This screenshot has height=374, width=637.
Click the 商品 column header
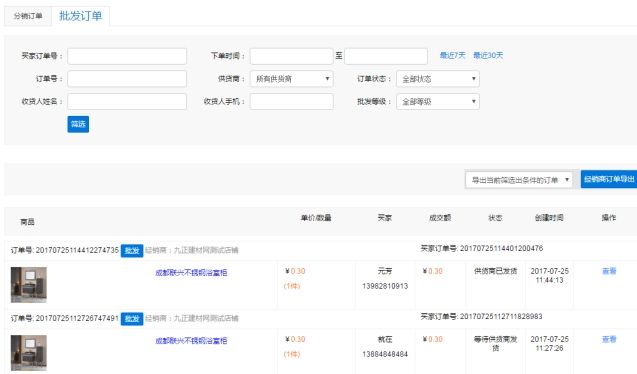pyautogui.click(x=27, y=222)
